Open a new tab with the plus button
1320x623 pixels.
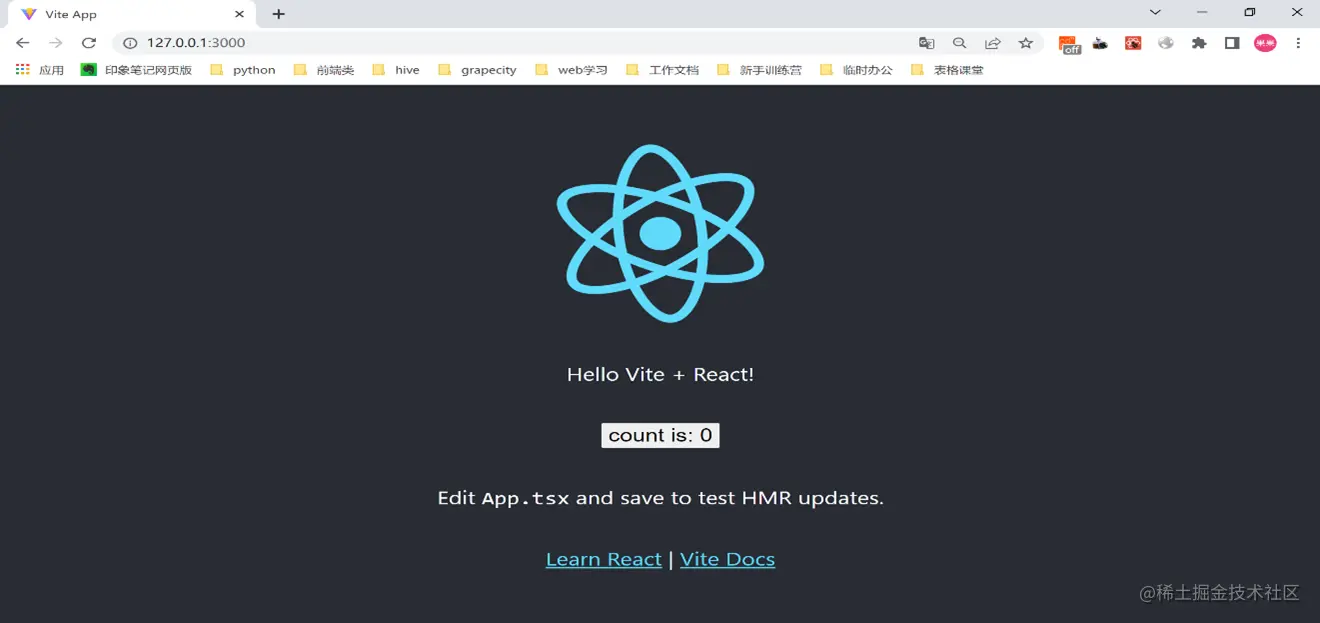click(x=279, y=14)
